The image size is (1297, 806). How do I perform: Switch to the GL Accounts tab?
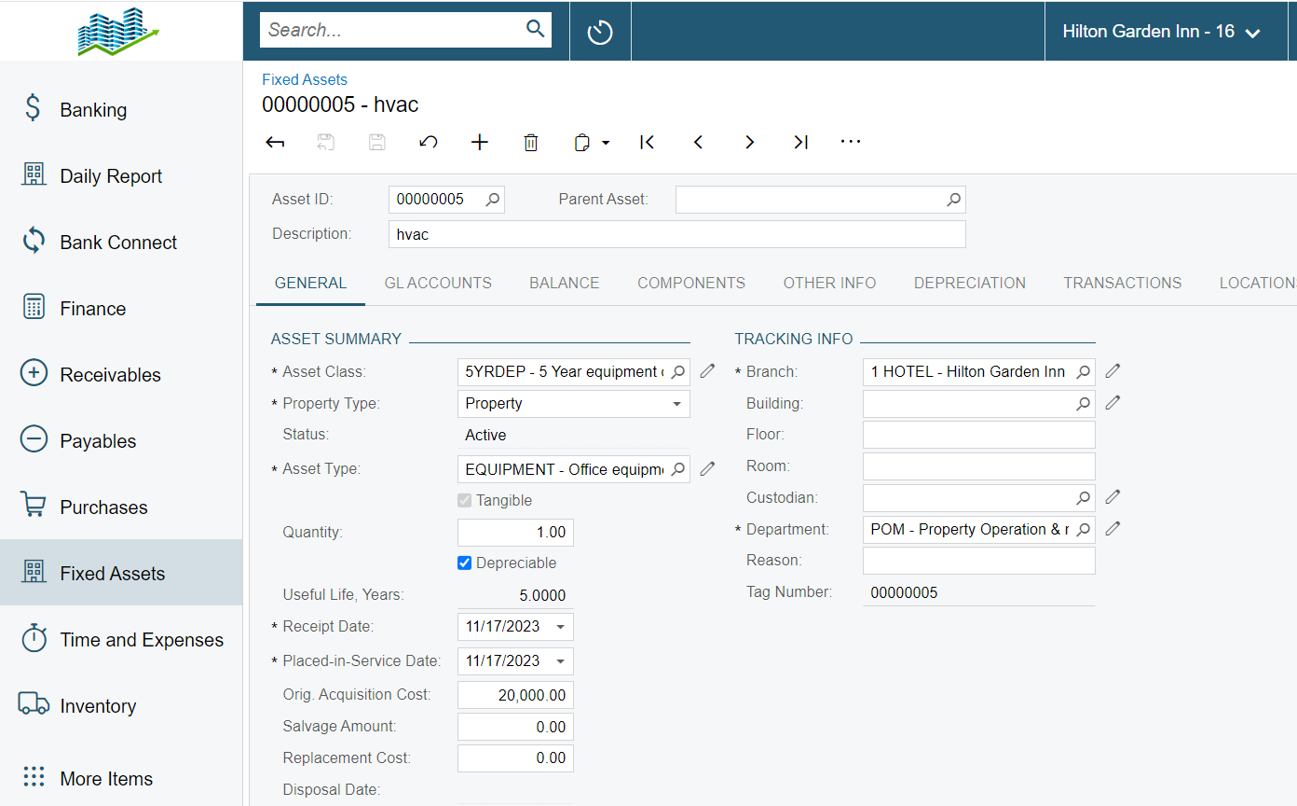coord(438,283)
